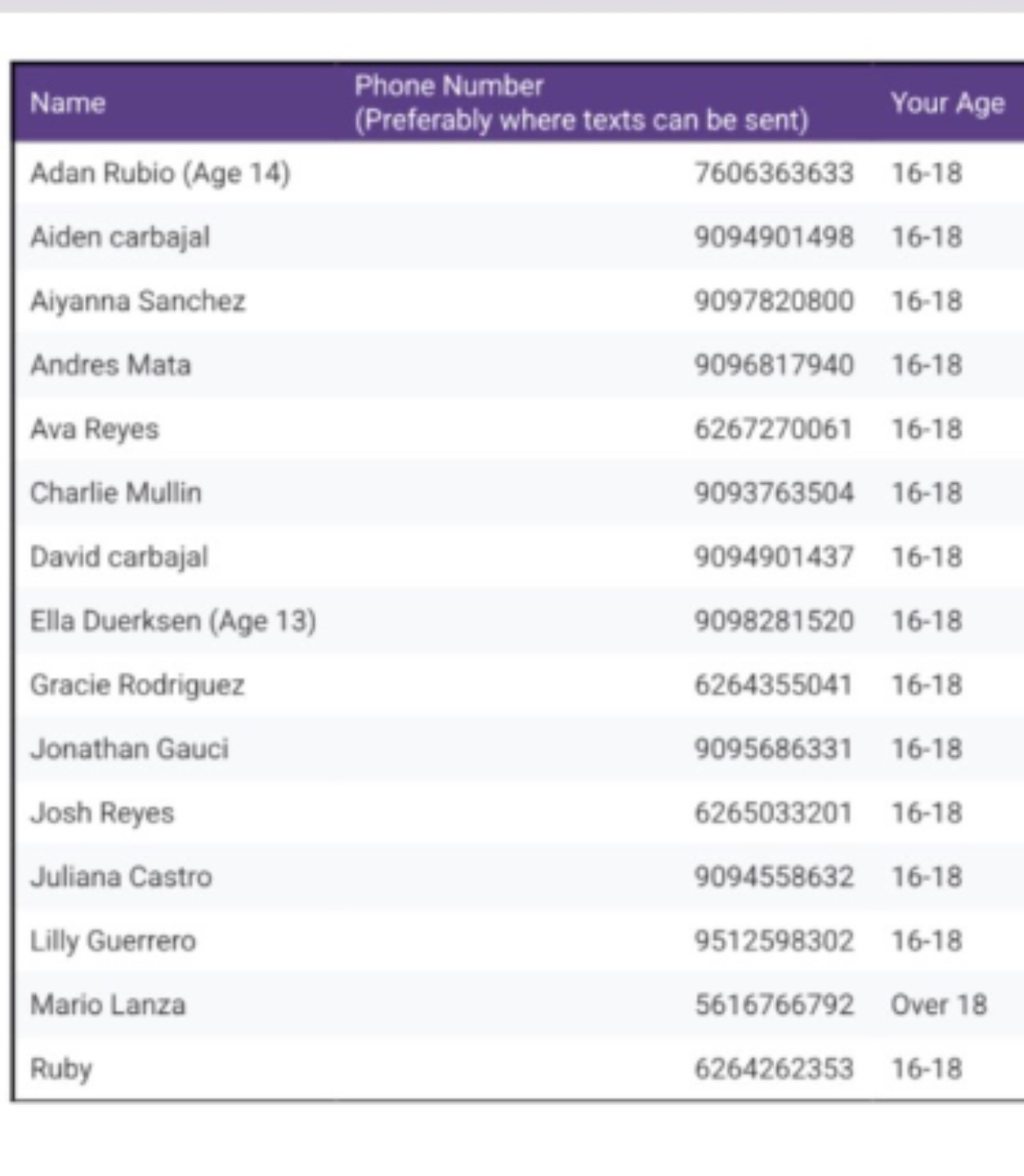Select the Charlie Mullin name cell
This screenshot has width=1024, height=1176.
[116, 493]
